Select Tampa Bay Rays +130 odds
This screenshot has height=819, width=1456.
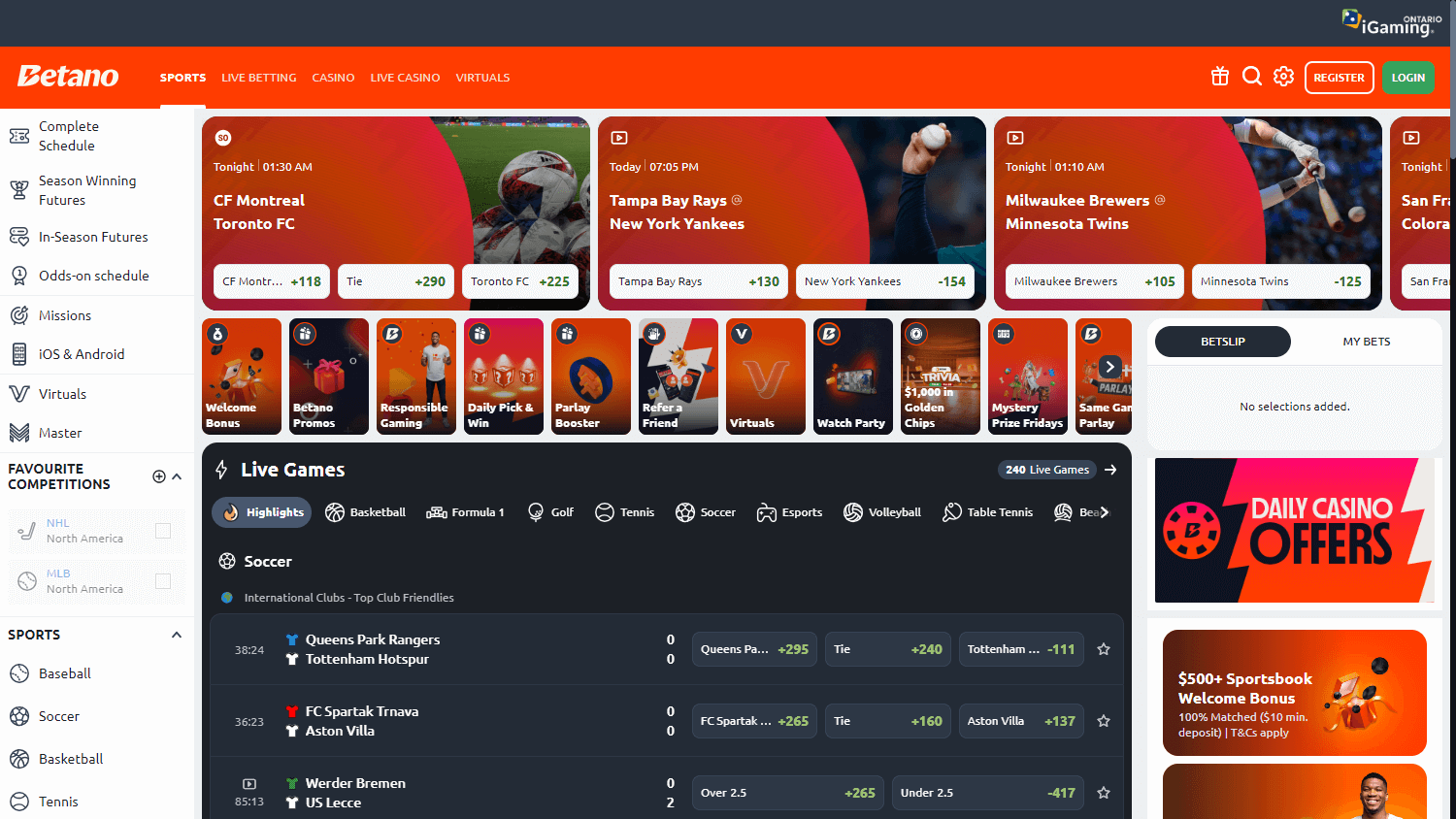(699, 281)
